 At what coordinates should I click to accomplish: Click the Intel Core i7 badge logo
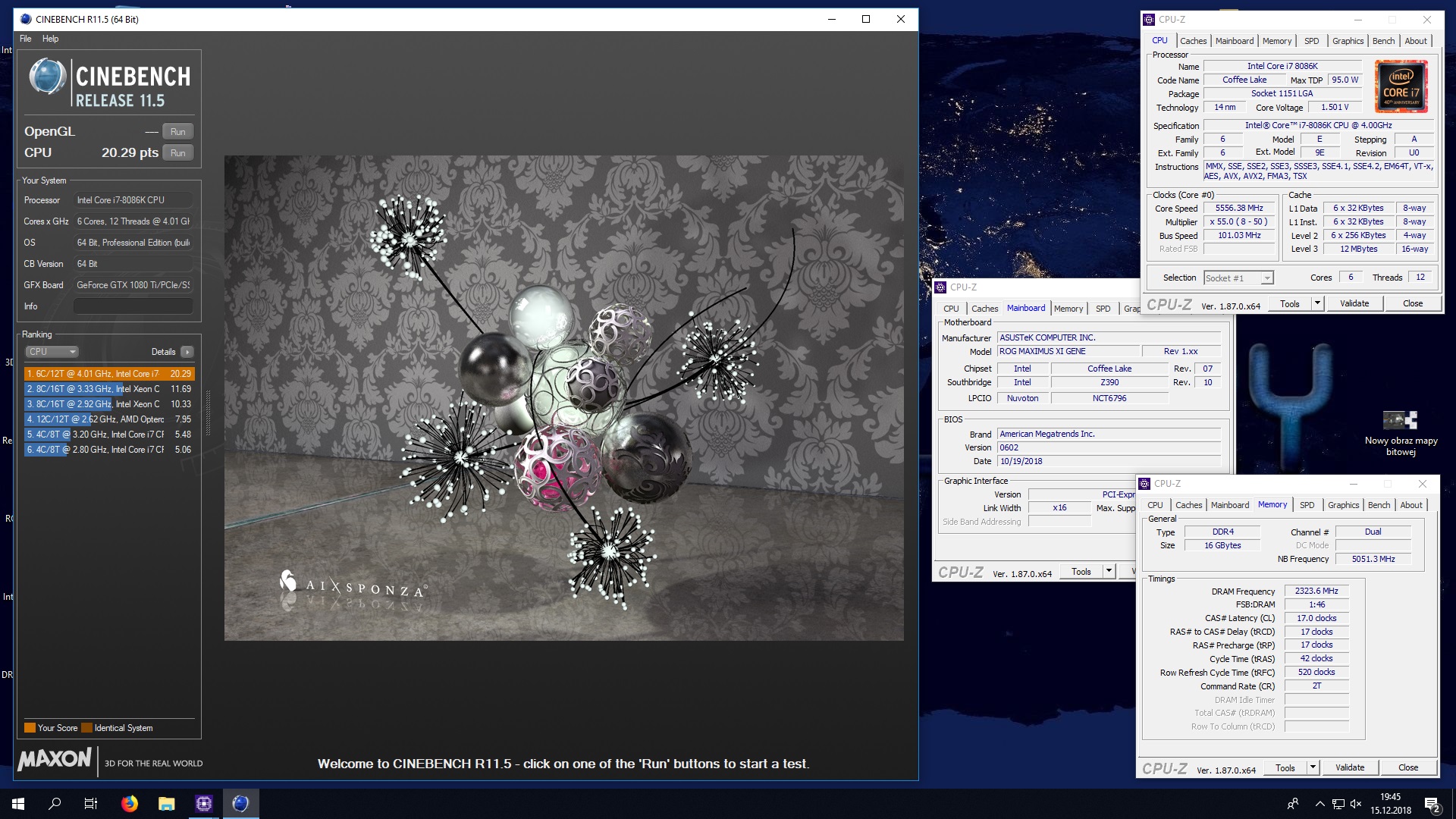coord(1401,86)
